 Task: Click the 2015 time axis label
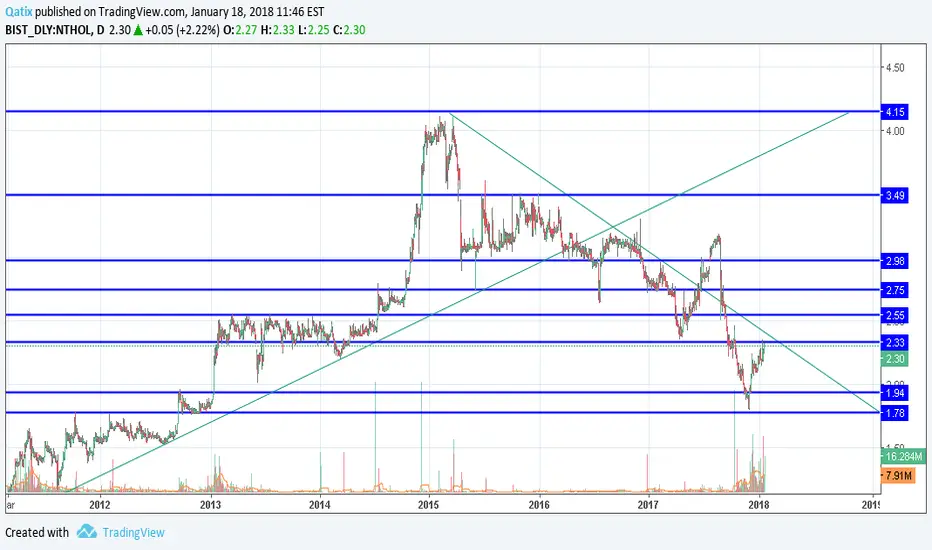pos(429,505)
